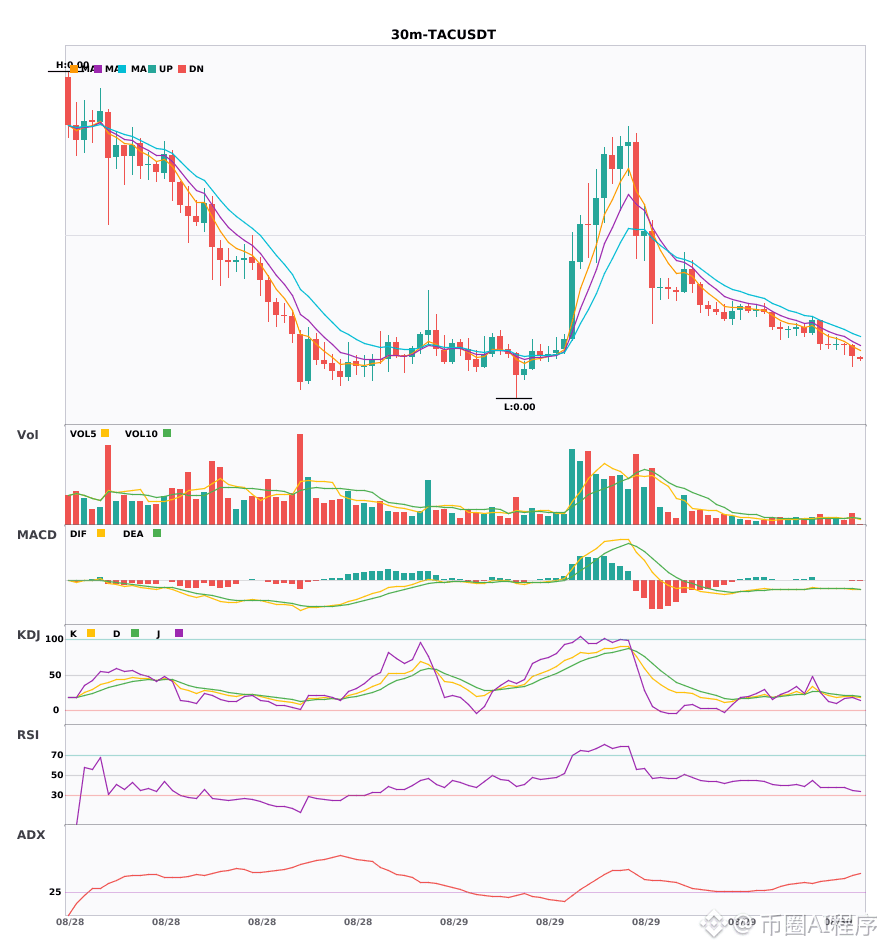Viewport: 885px width, 950px height.
Task: Click the UP legend text
Action: coord(166,69)
